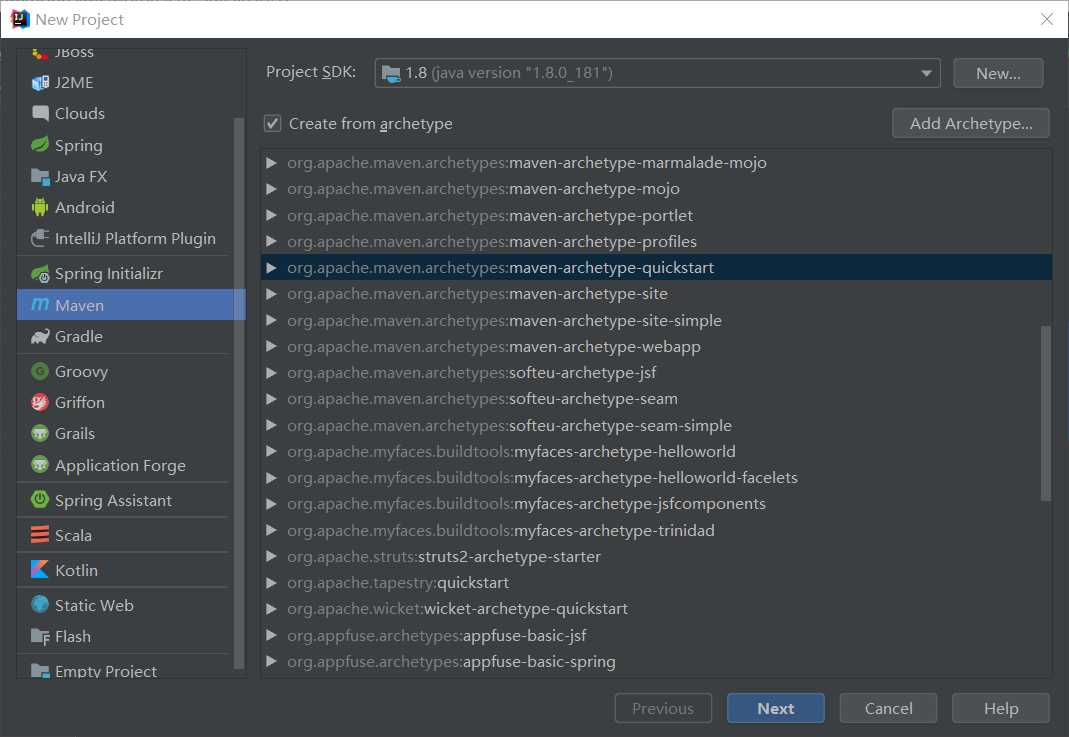The height and width of the screenshot is (737, 1069).
Task: Click the Application Forge icon
Action: [40, 465]
